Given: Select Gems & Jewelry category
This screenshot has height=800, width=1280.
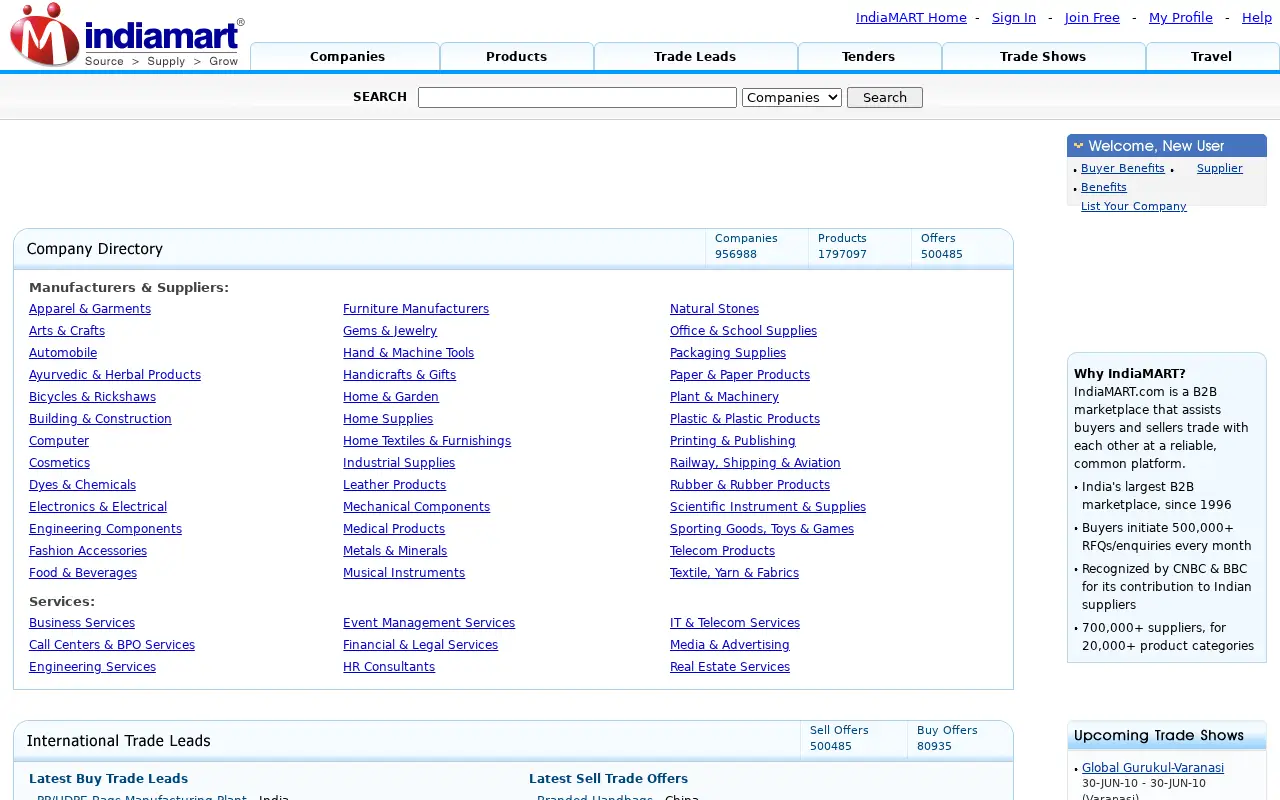Looking at the screenshot, I should pos(390,331).
